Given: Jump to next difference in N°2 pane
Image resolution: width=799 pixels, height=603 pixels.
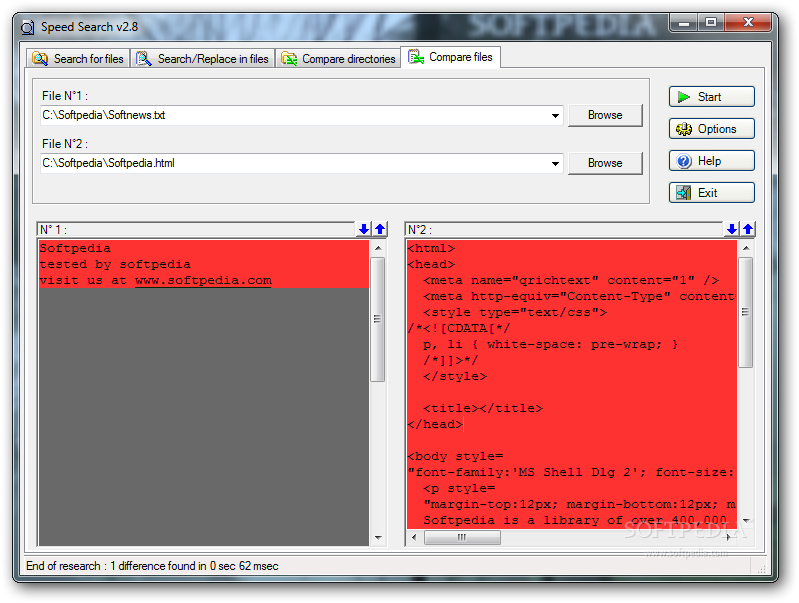Looking at the screenshot, I should 732,229.
